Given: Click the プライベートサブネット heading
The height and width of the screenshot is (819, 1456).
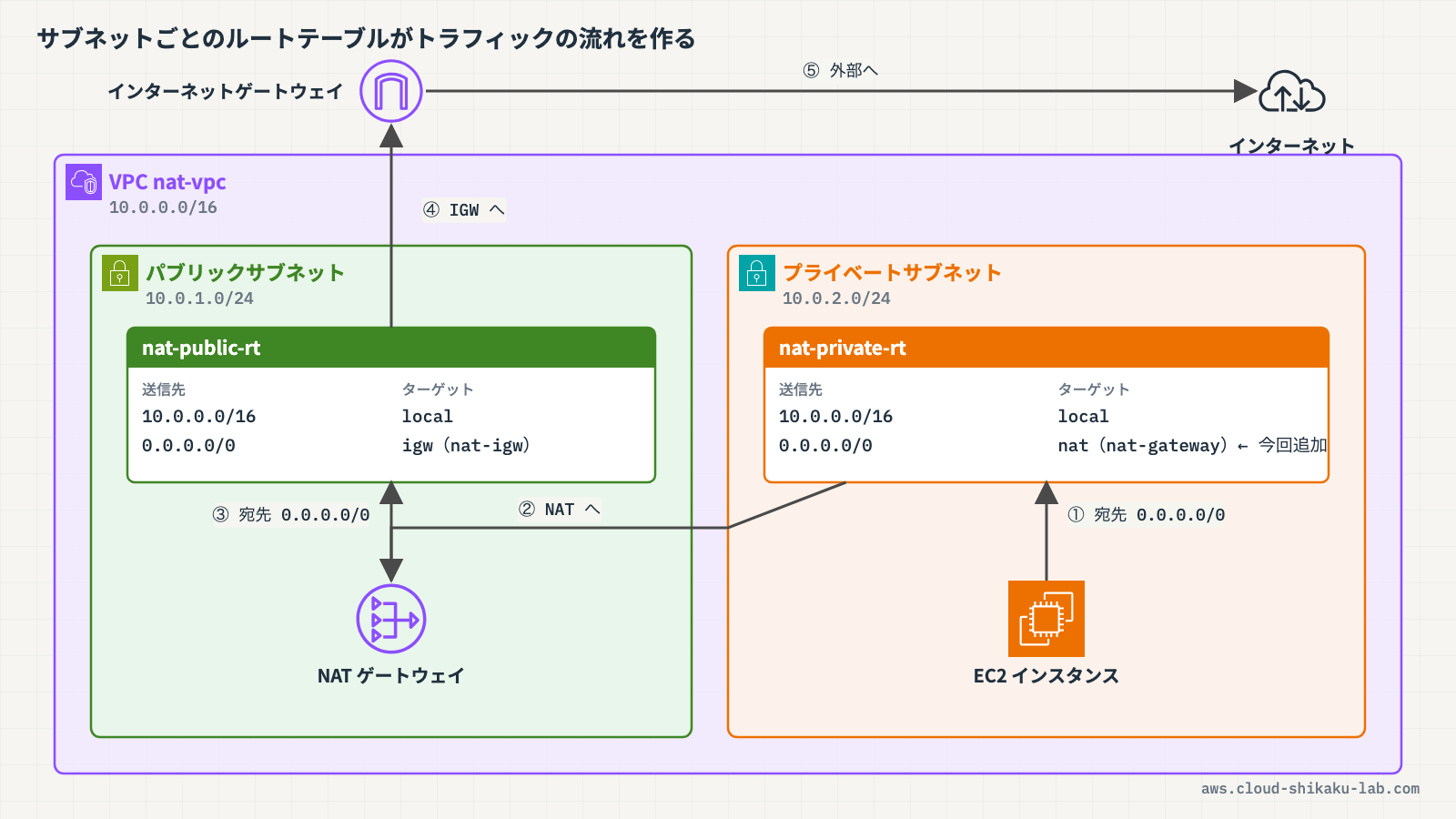Looking at the screenshot, I should [892, 272].
